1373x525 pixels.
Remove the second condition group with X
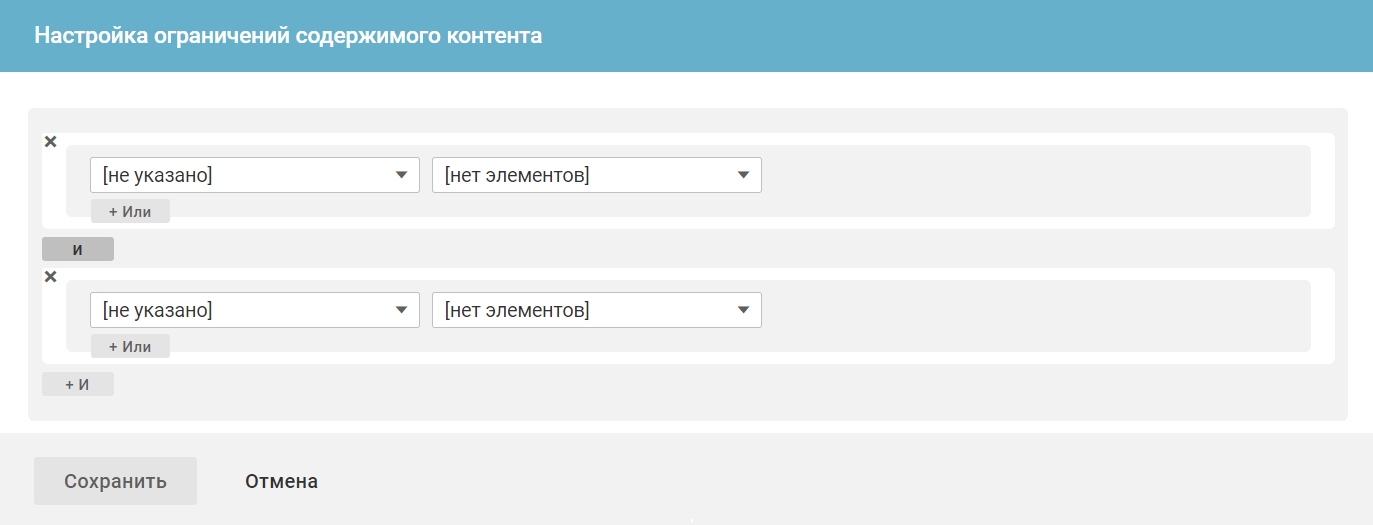coord(51,277)
